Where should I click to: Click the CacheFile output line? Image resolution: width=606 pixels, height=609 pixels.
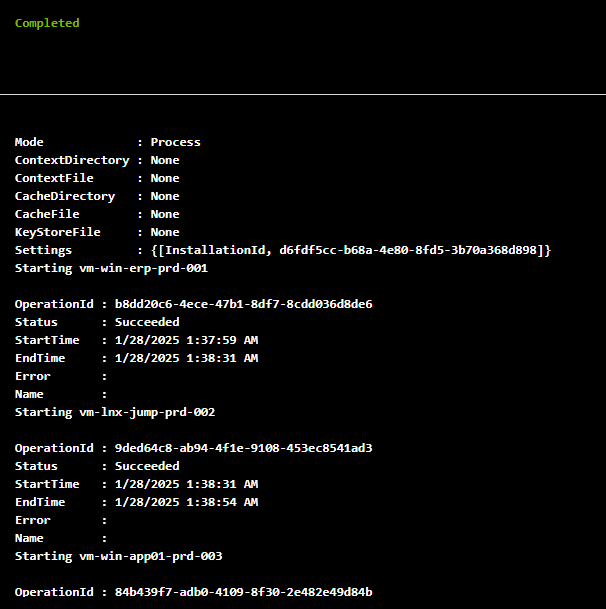coord(97,214)
